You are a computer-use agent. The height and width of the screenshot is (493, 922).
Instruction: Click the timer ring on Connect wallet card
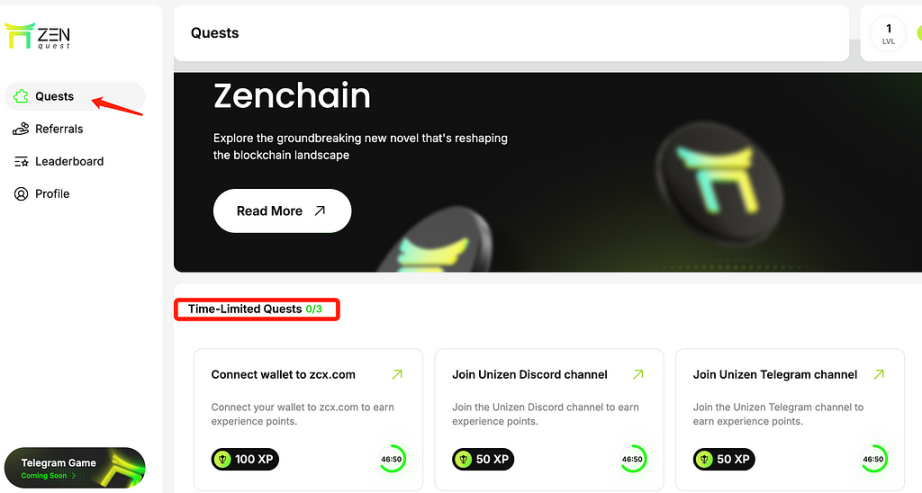pyautogui.click(x=392, y=459)
